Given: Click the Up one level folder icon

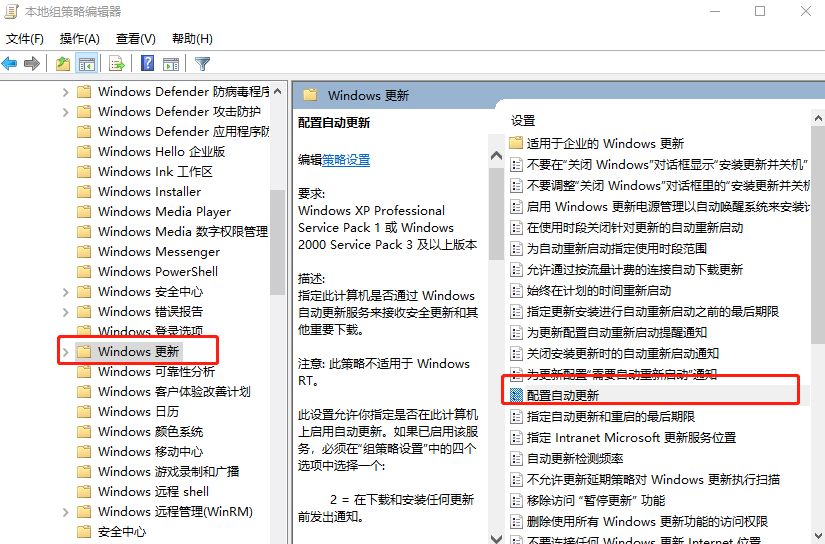Looking at the screenshot, I should click(63, 64).
